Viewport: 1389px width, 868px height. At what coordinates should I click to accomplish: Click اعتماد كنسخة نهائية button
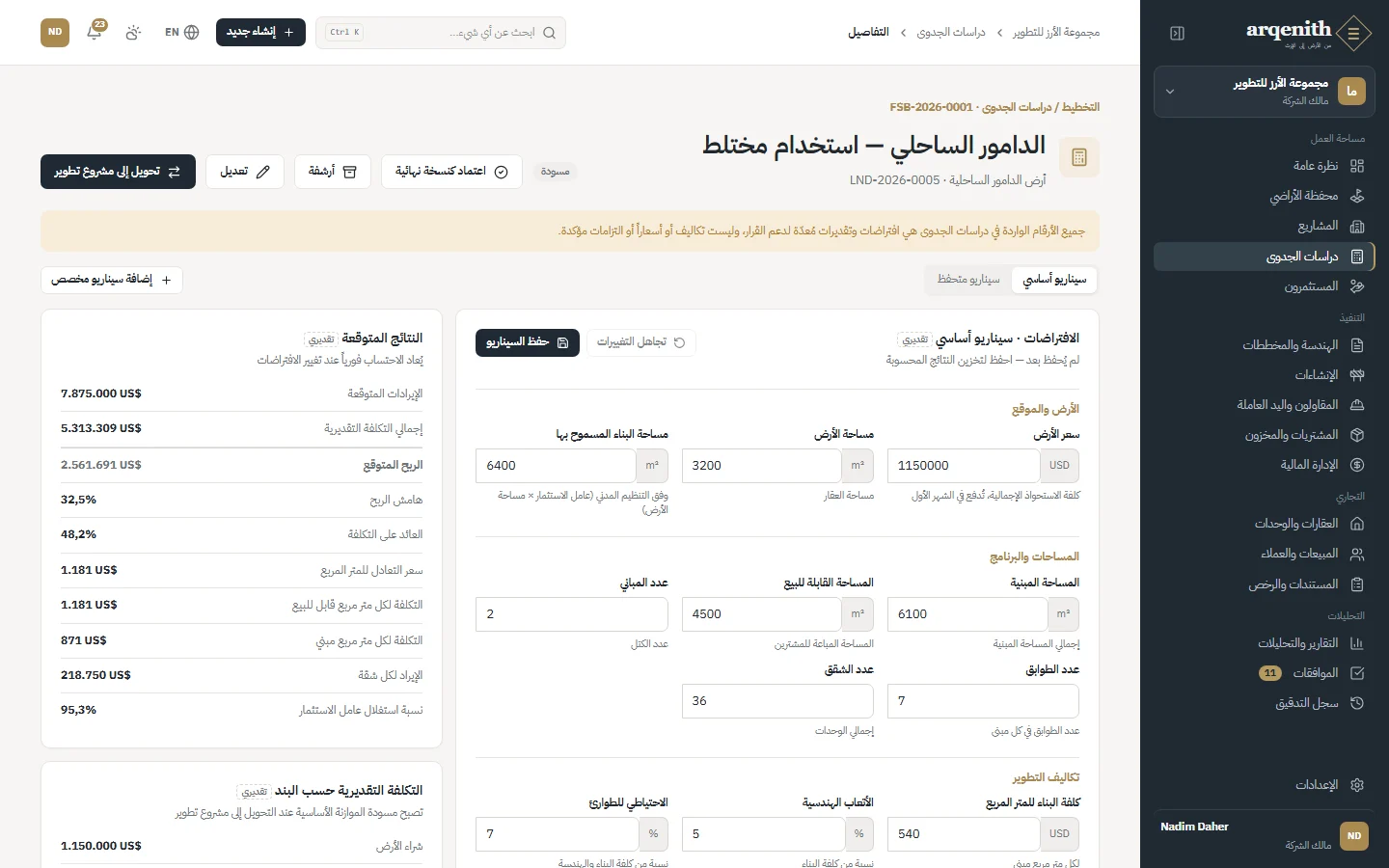[x=451, y=172]
